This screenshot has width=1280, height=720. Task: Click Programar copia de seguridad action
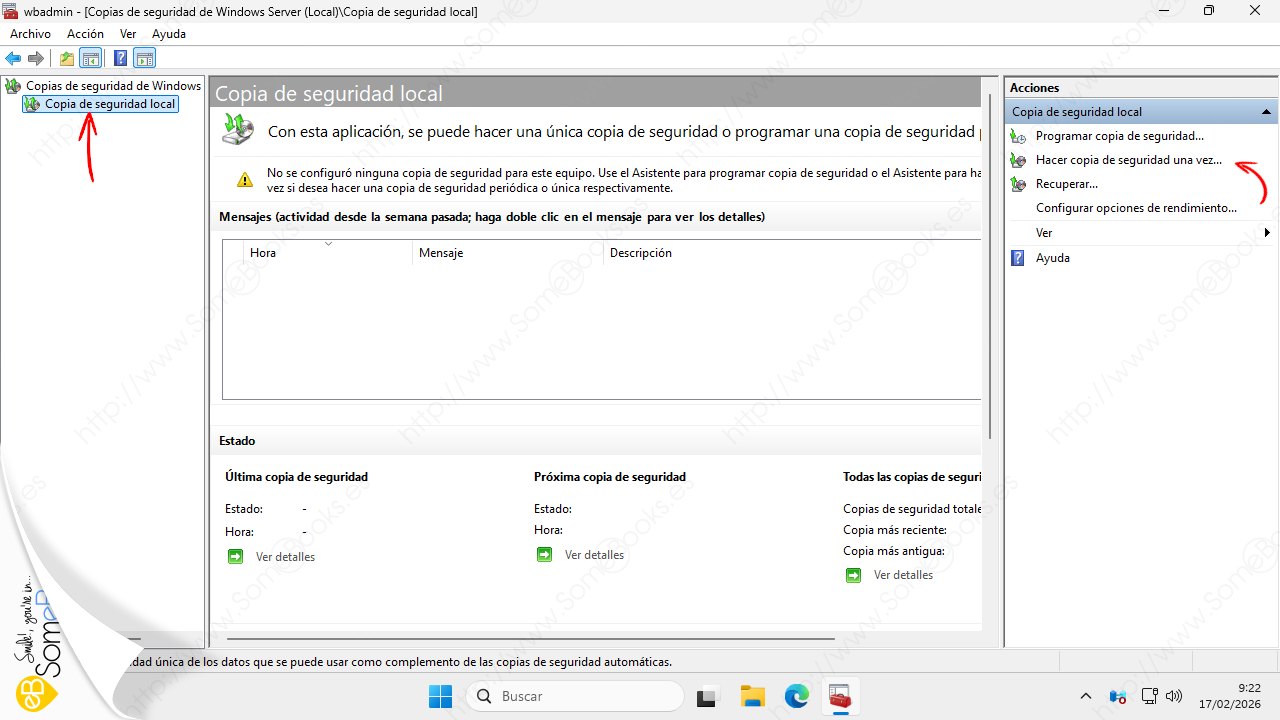point(1119,136)
